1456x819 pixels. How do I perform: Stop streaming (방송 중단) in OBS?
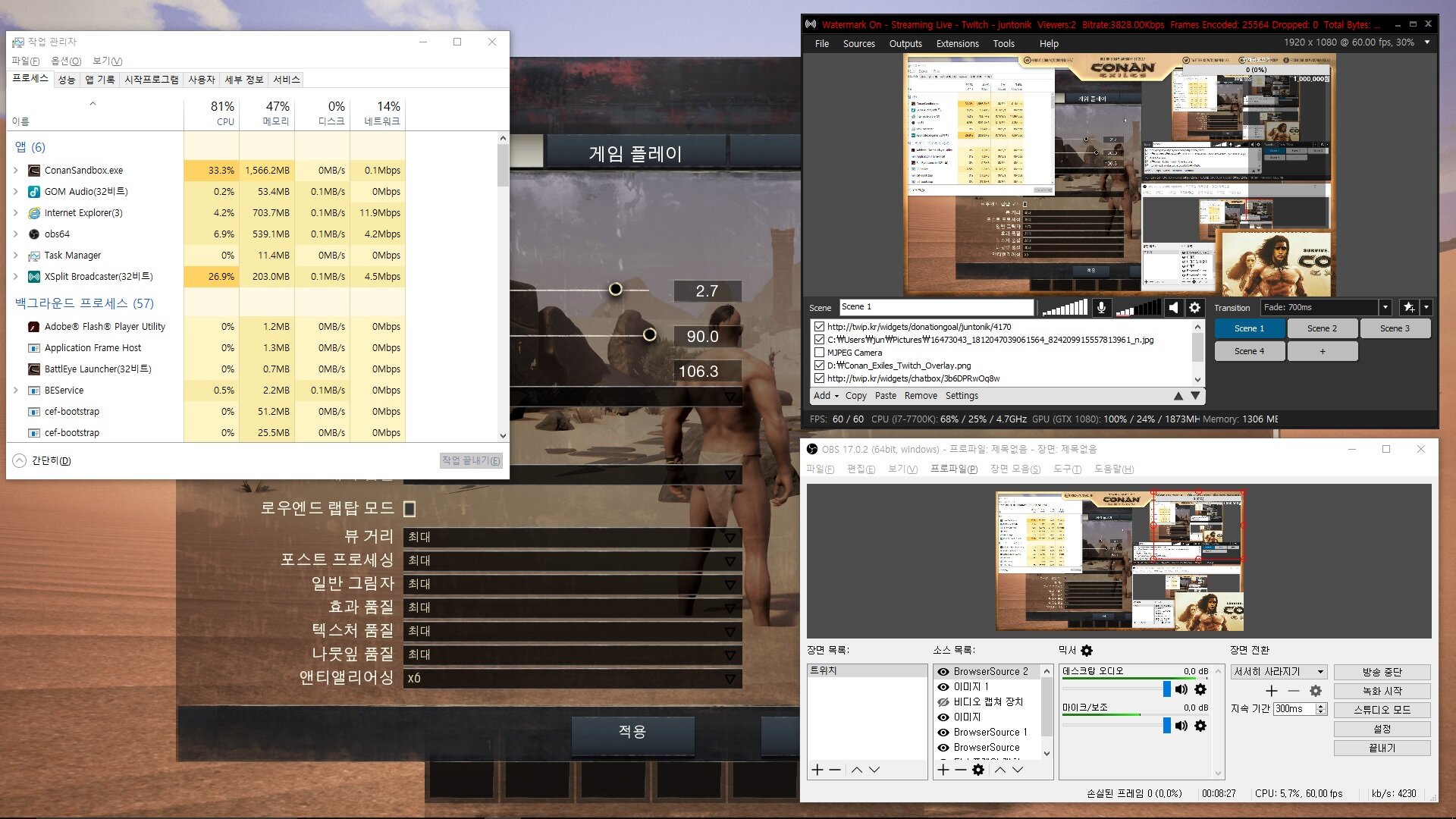point(1382,673)
